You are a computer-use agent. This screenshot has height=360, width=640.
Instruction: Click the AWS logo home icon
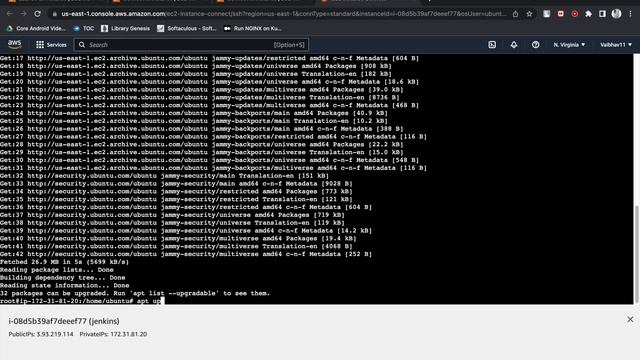pos(15,44)
